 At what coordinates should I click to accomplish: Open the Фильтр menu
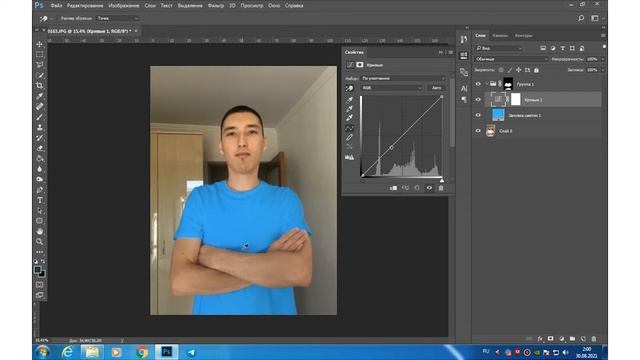(x=216, y=6)
